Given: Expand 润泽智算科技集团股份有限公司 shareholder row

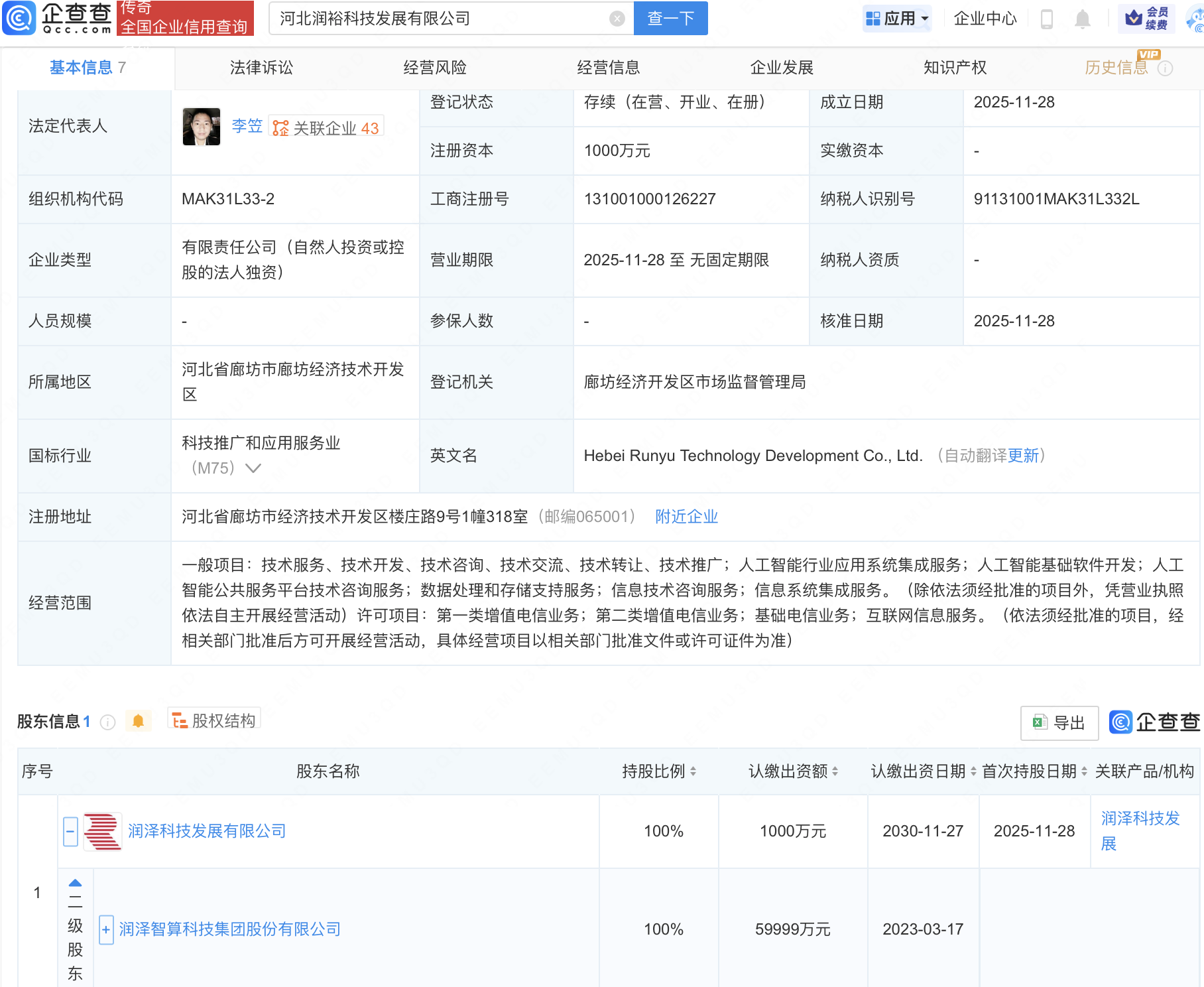Looking at the screenshot, I should coord(106,929).
